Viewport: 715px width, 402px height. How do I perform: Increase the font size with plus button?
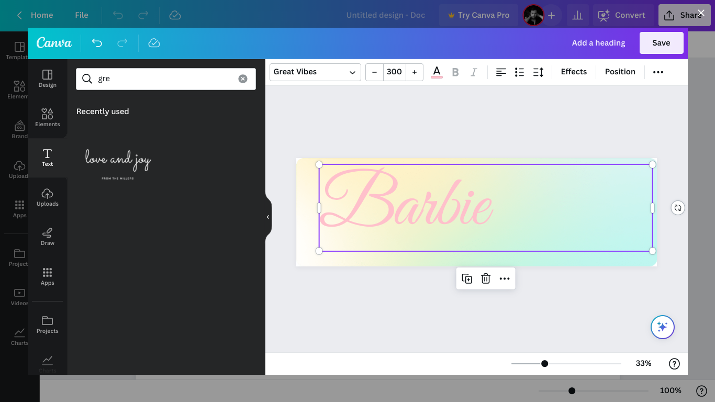pyautogui.click(x=414, y=72)
